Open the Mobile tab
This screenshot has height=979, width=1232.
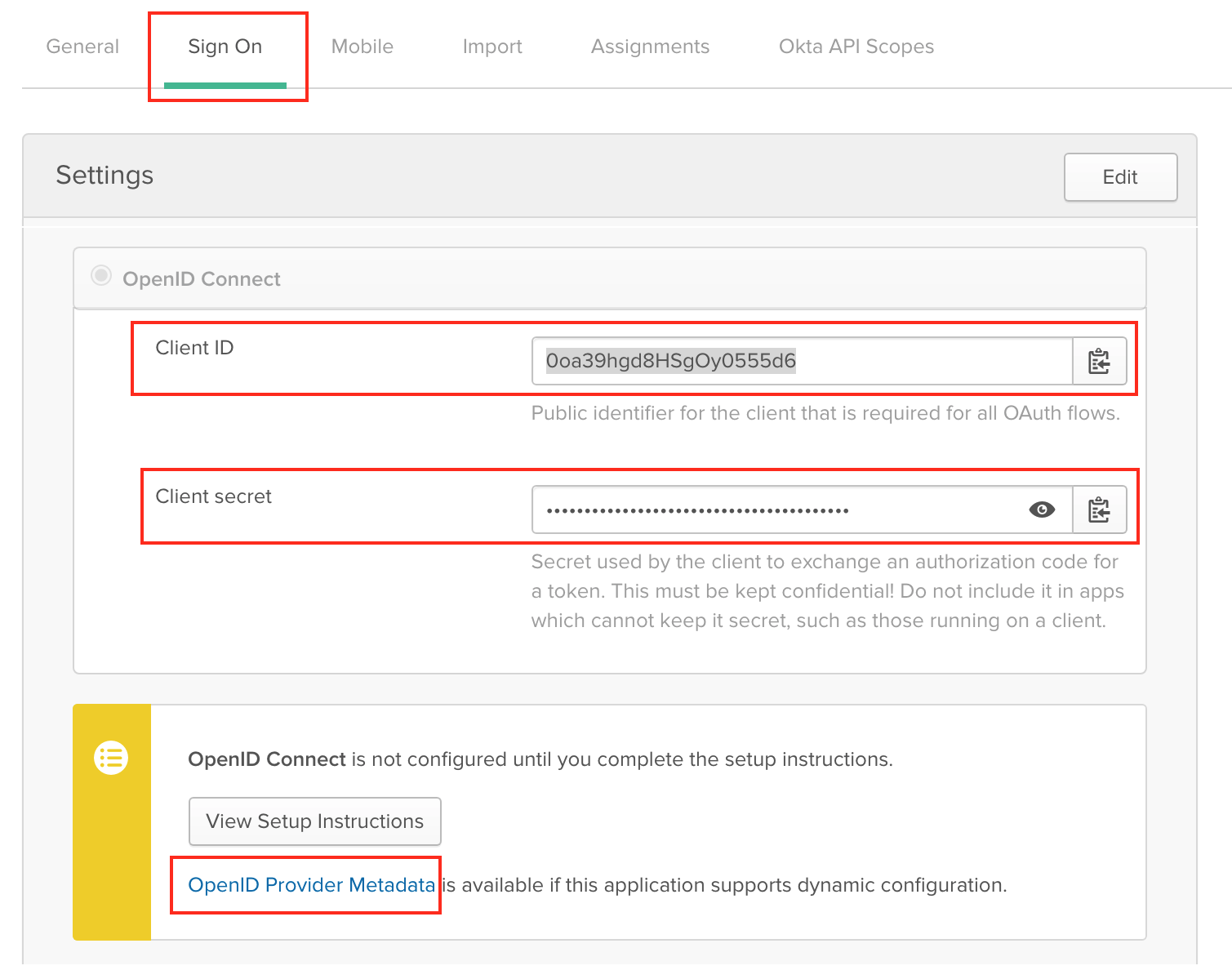(362, 47)
